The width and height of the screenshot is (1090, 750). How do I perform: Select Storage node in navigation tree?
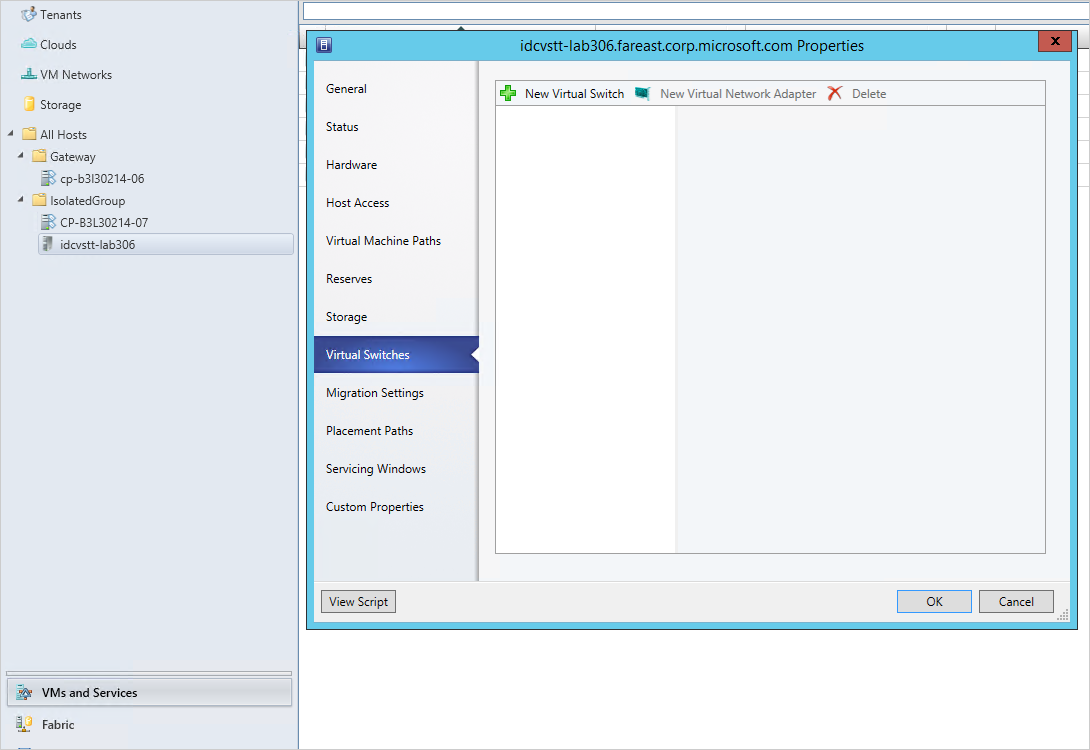coord(60,104)
